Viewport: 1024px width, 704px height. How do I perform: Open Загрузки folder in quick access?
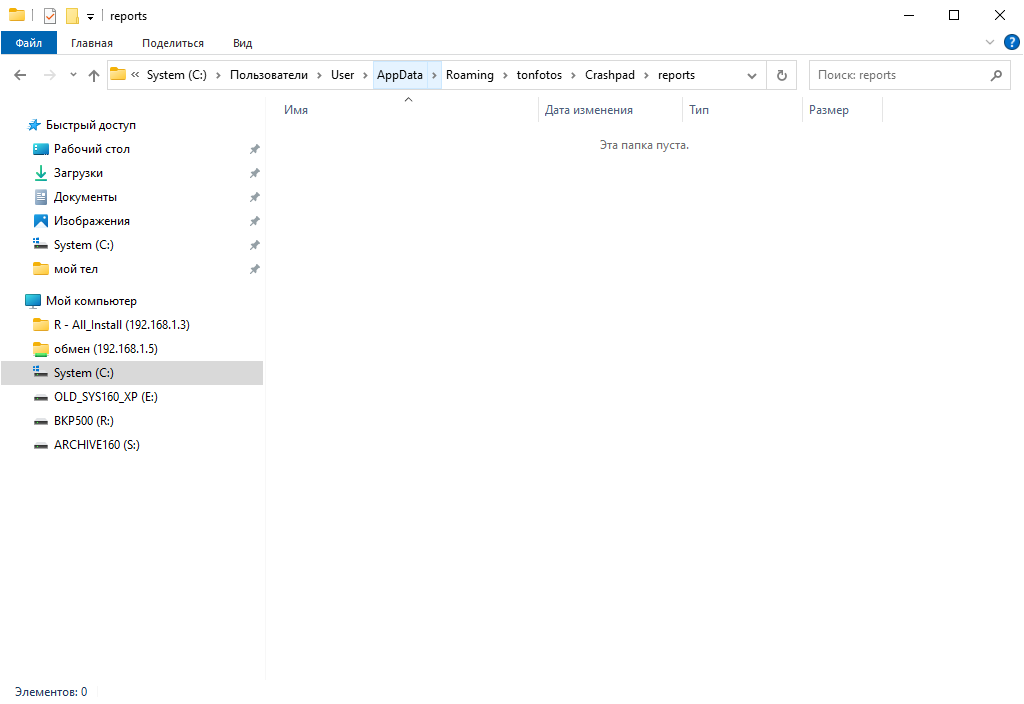tap(78, 173)
